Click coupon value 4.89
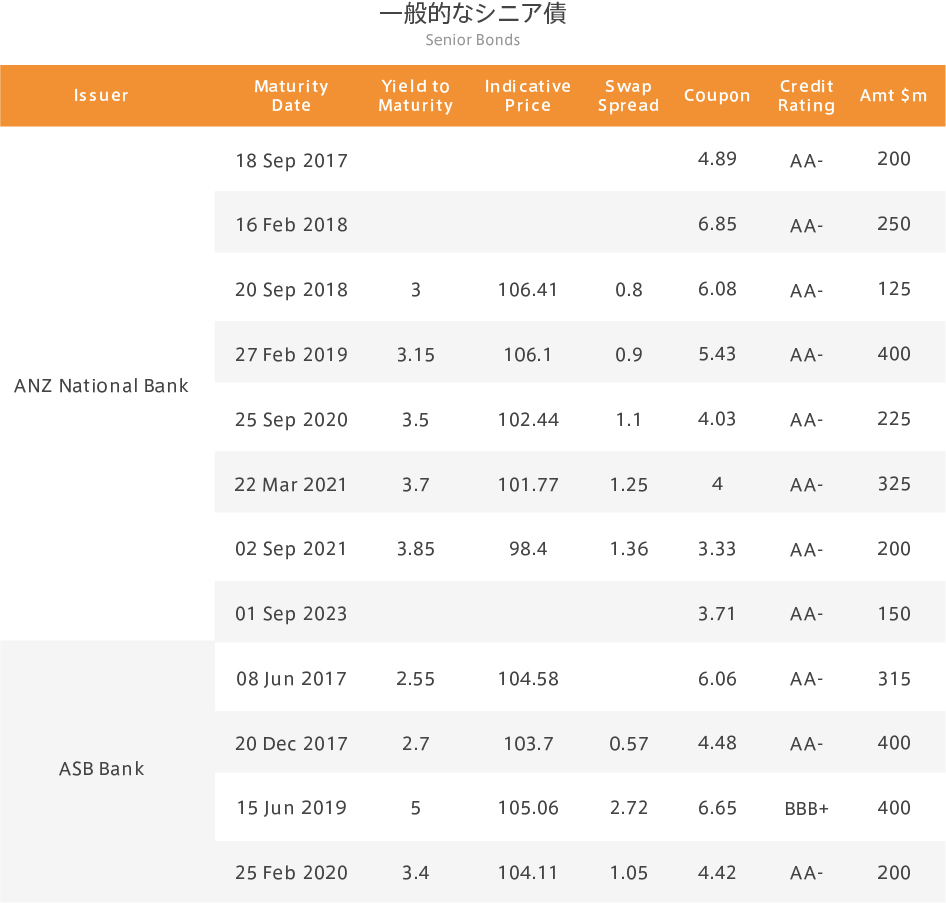 (x=717, y=159)
